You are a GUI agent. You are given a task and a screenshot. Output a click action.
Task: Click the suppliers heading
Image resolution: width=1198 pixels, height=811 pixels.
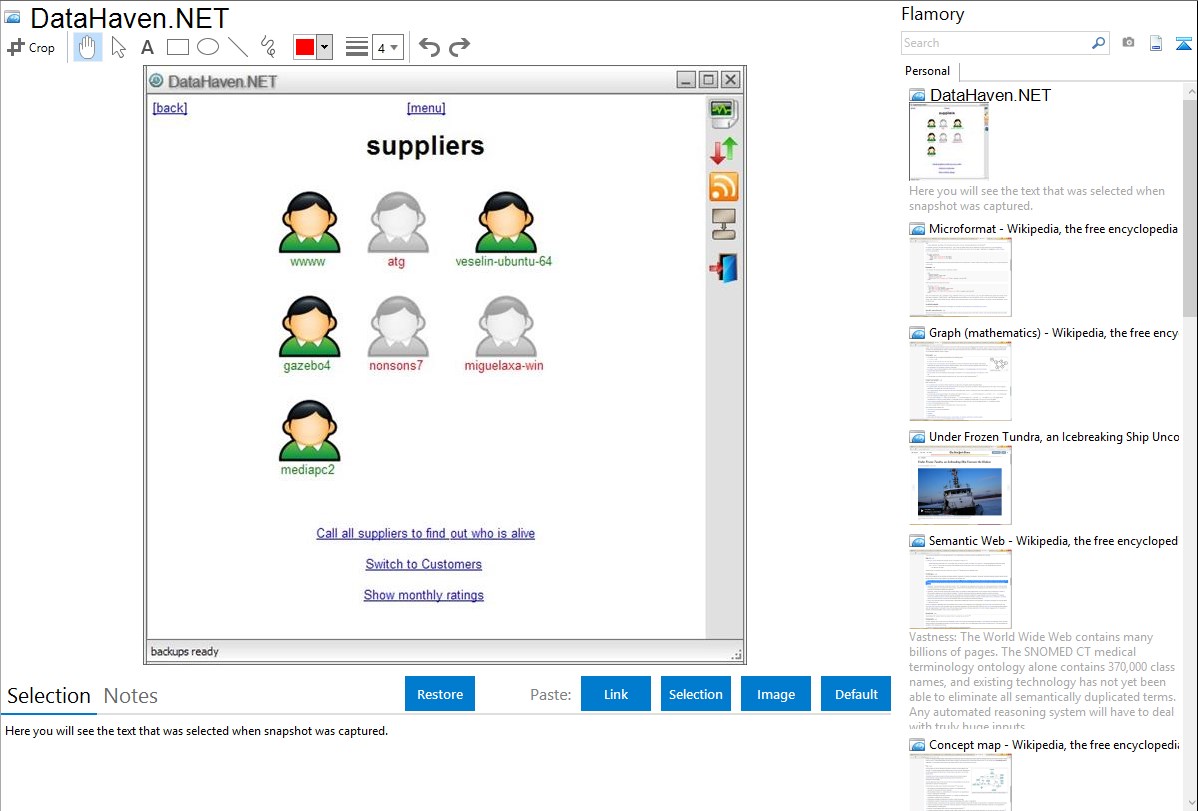click(425, 145)
